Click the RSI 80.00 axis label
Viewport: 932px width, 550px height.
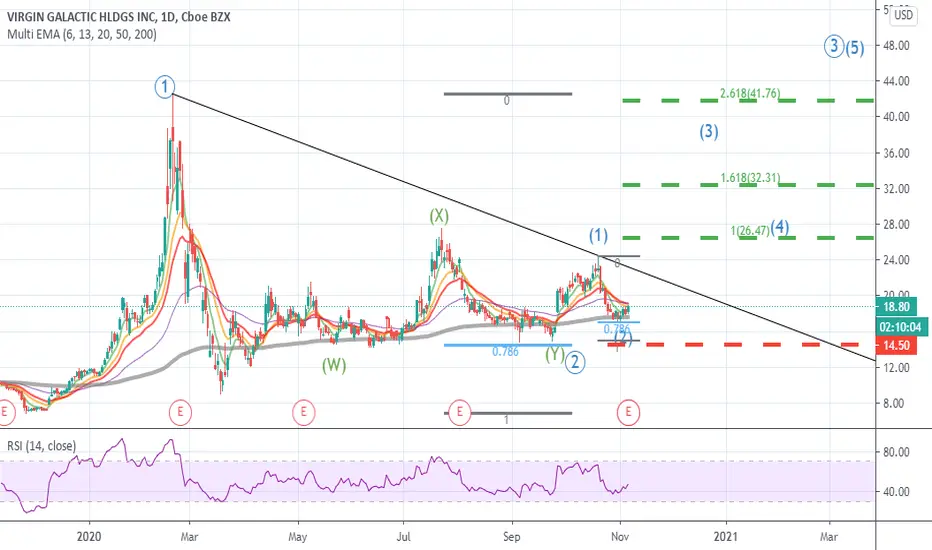tap(896, 452)
